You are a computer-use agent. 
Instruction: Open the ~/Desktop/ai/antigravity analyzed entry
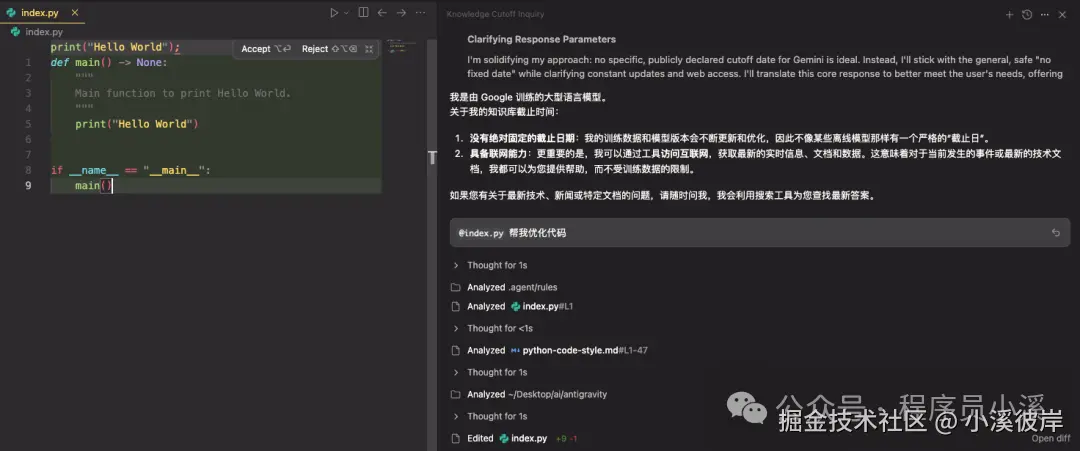[537, 395]
